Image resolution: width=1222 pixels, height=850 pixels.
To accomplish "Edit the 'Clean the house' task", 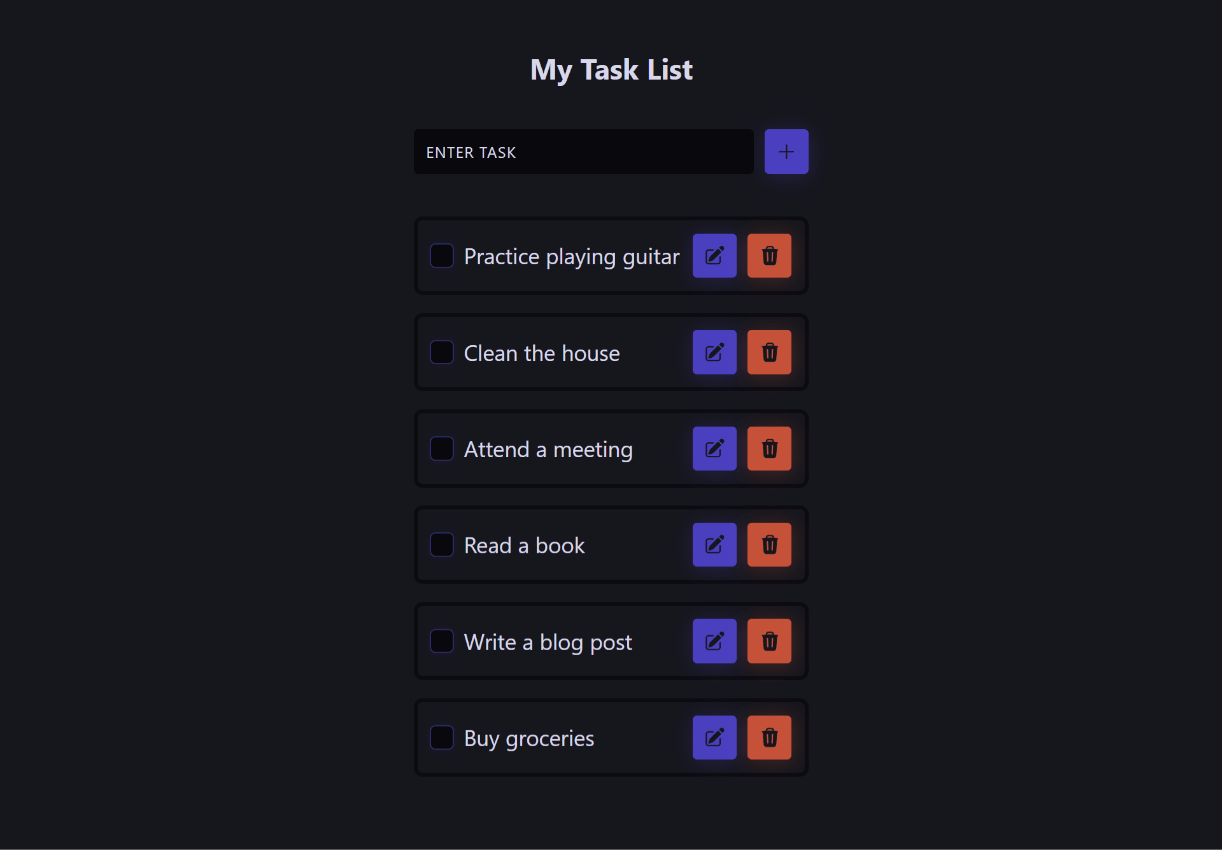I will pyautogui.click(x=715, y=352).
